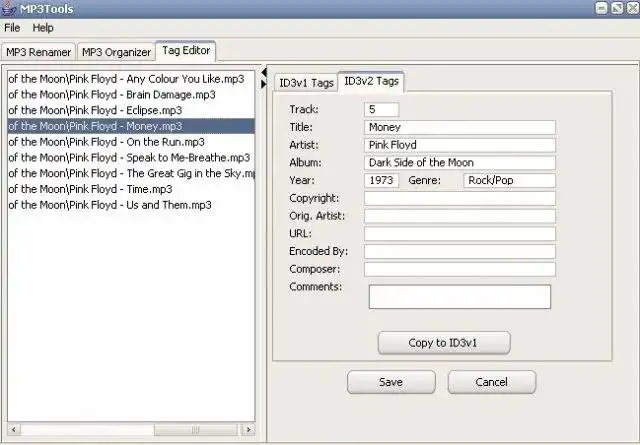Switch to the MP3 Organizer tab

coord(116,52)
